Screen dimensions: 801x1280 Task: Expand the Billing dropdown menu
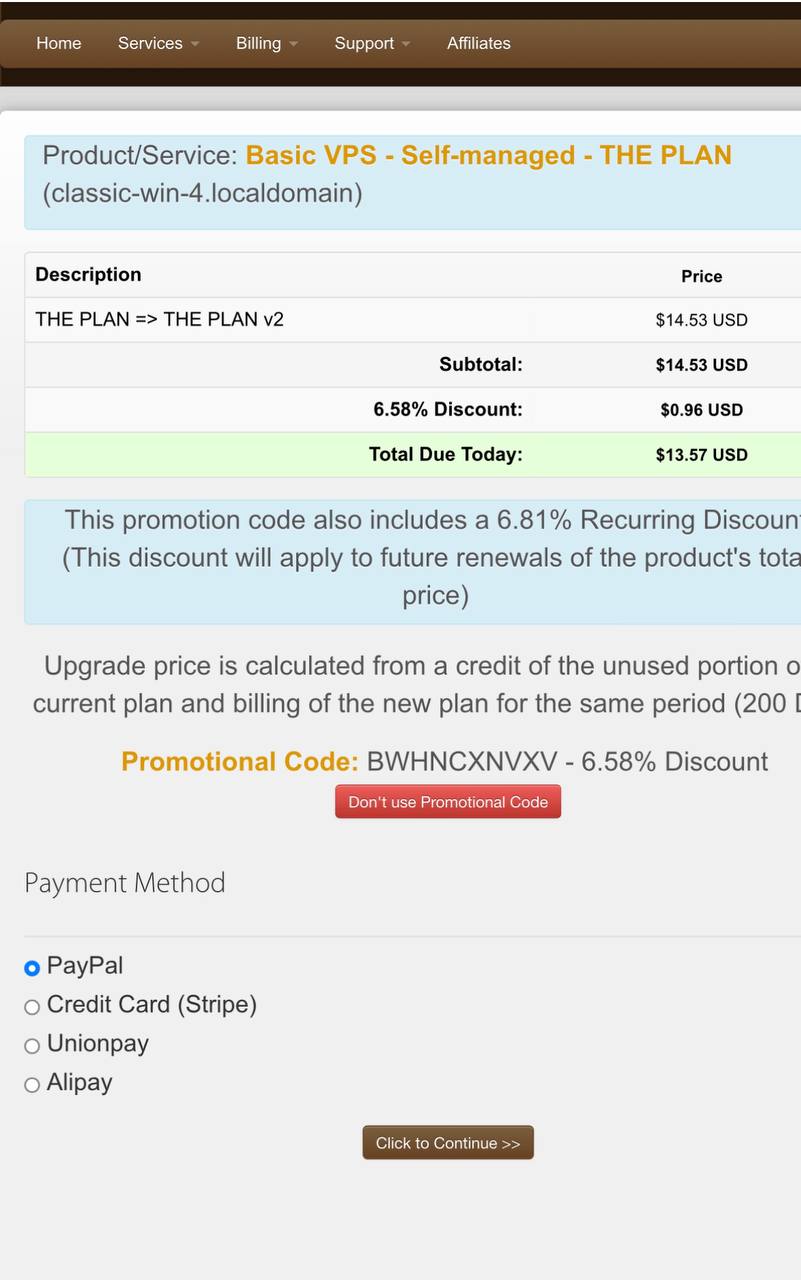266,43
